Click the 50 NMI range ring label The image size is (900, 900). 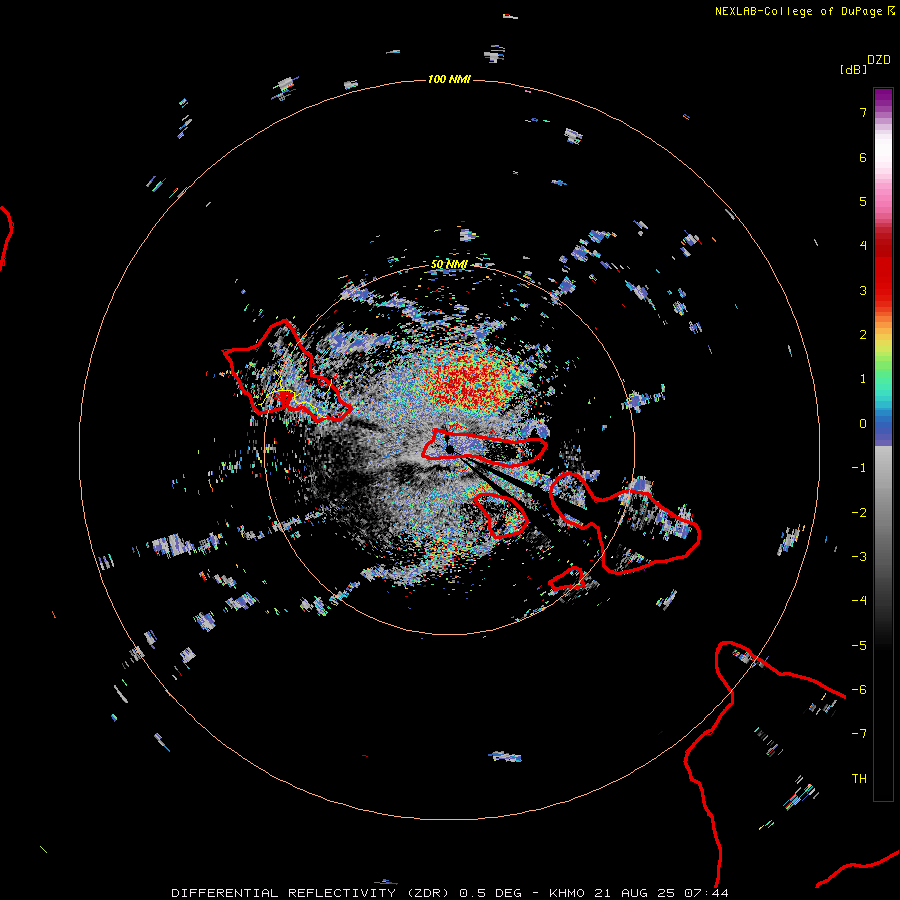click(x=449, y=264)
